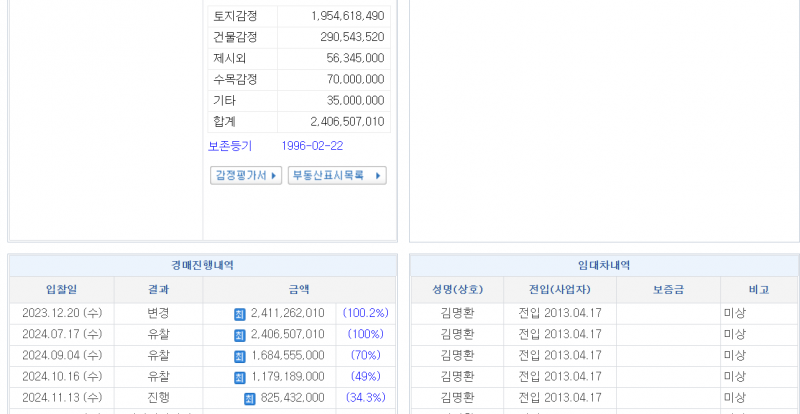The width and height of the screenshot is (800, 414).
Task: Select the 2,411,262,010 amount
Action: pos(288,313)
